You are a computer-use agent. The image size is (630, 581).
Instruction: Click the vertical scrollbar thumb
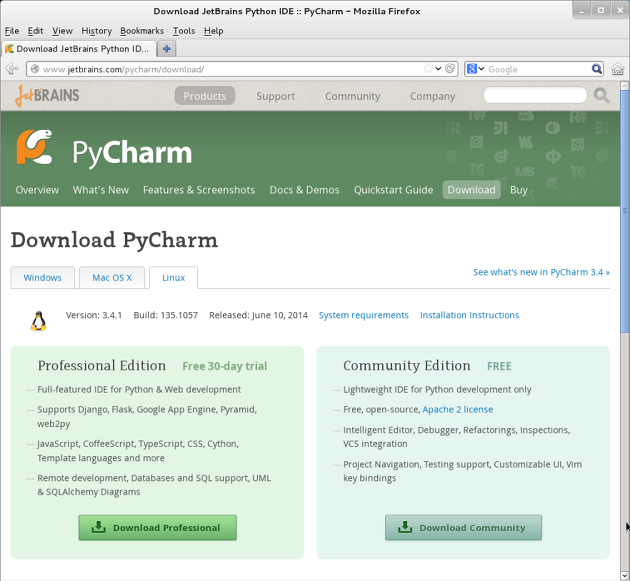[624, 211]
